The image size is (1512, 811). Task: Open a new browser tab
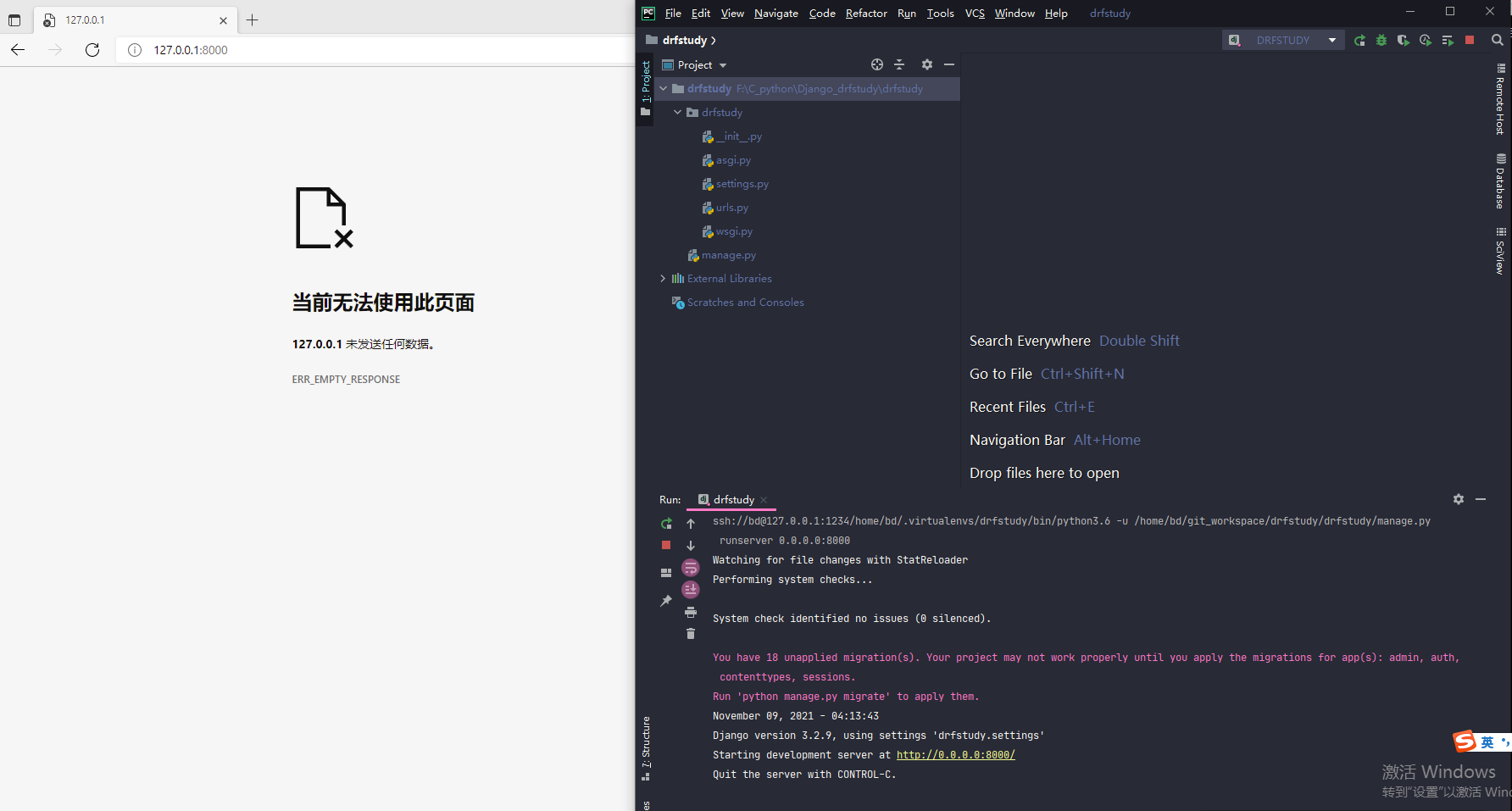[x=252, y=20]
